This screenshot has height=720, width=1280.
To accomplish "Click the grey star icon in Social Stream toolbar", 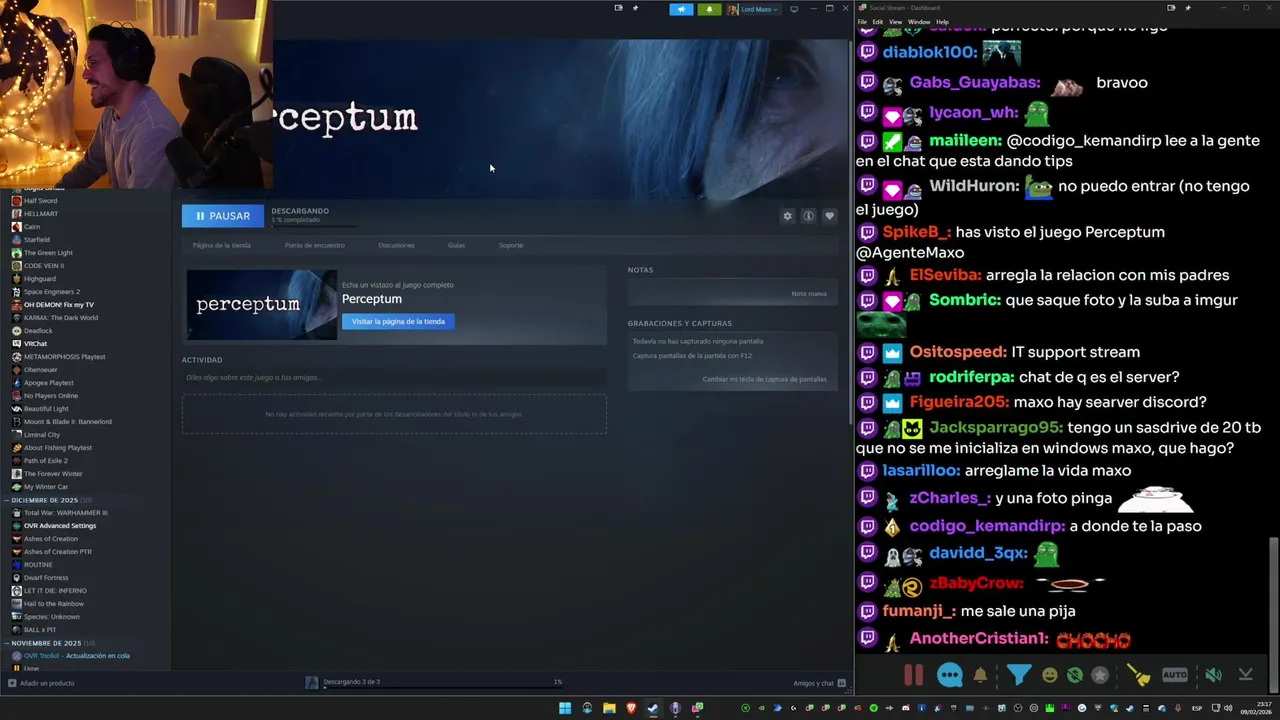I will click(x=1100, y=675).
